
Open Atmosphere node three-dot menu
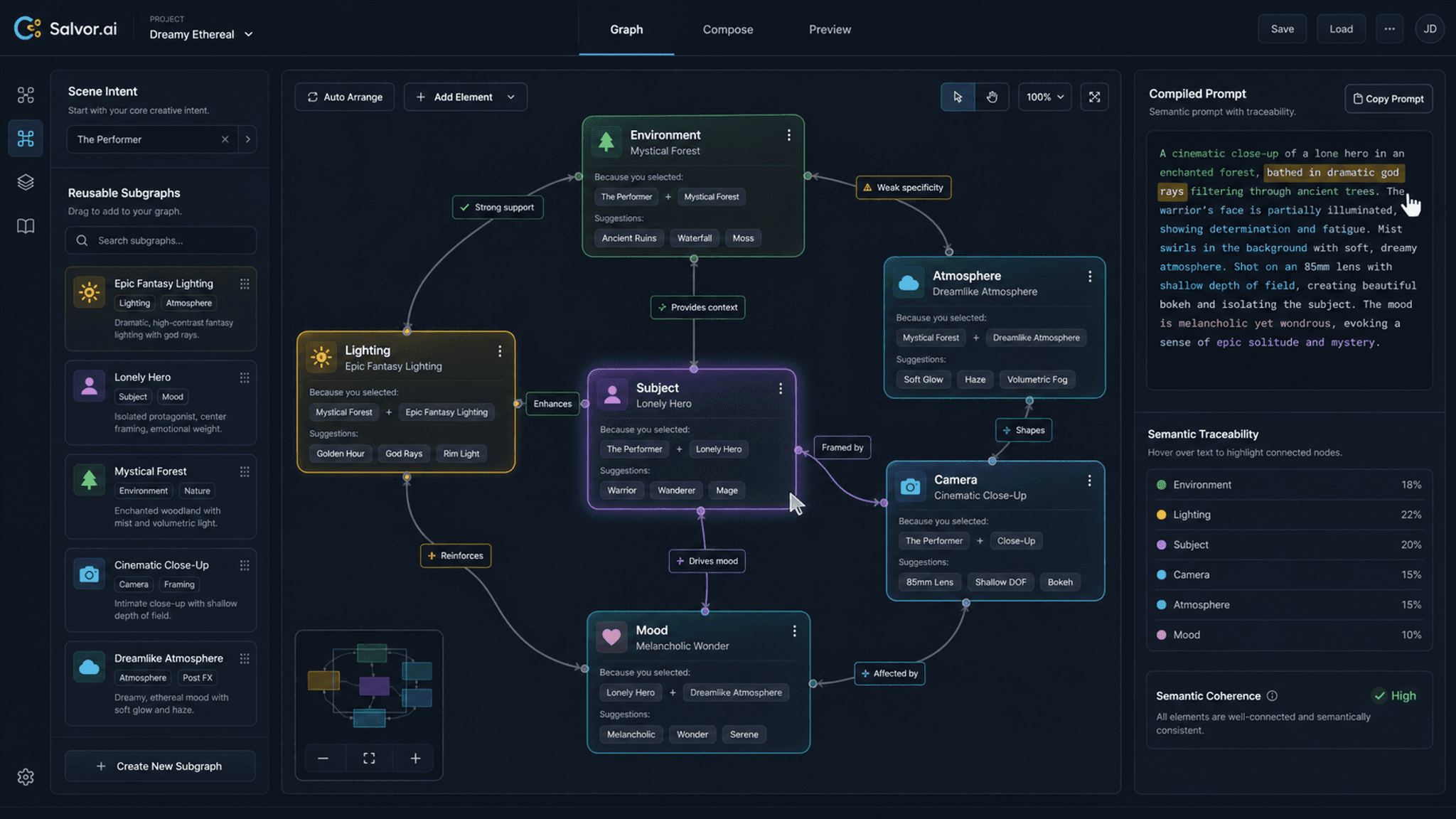[1090, 277]
